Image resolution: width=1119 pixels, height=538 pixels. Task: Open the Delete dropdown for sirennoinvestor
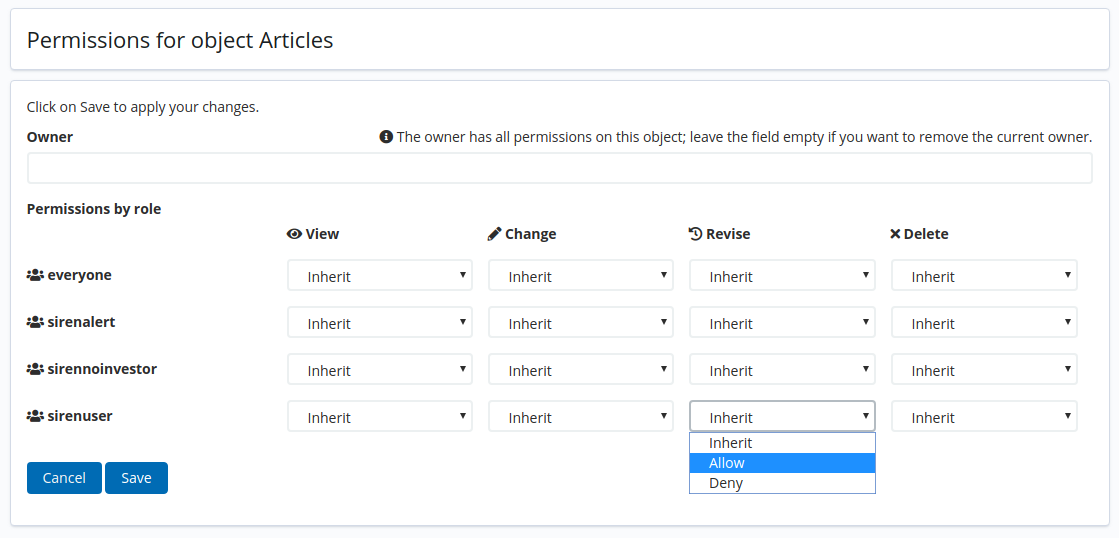click(984, 370)
